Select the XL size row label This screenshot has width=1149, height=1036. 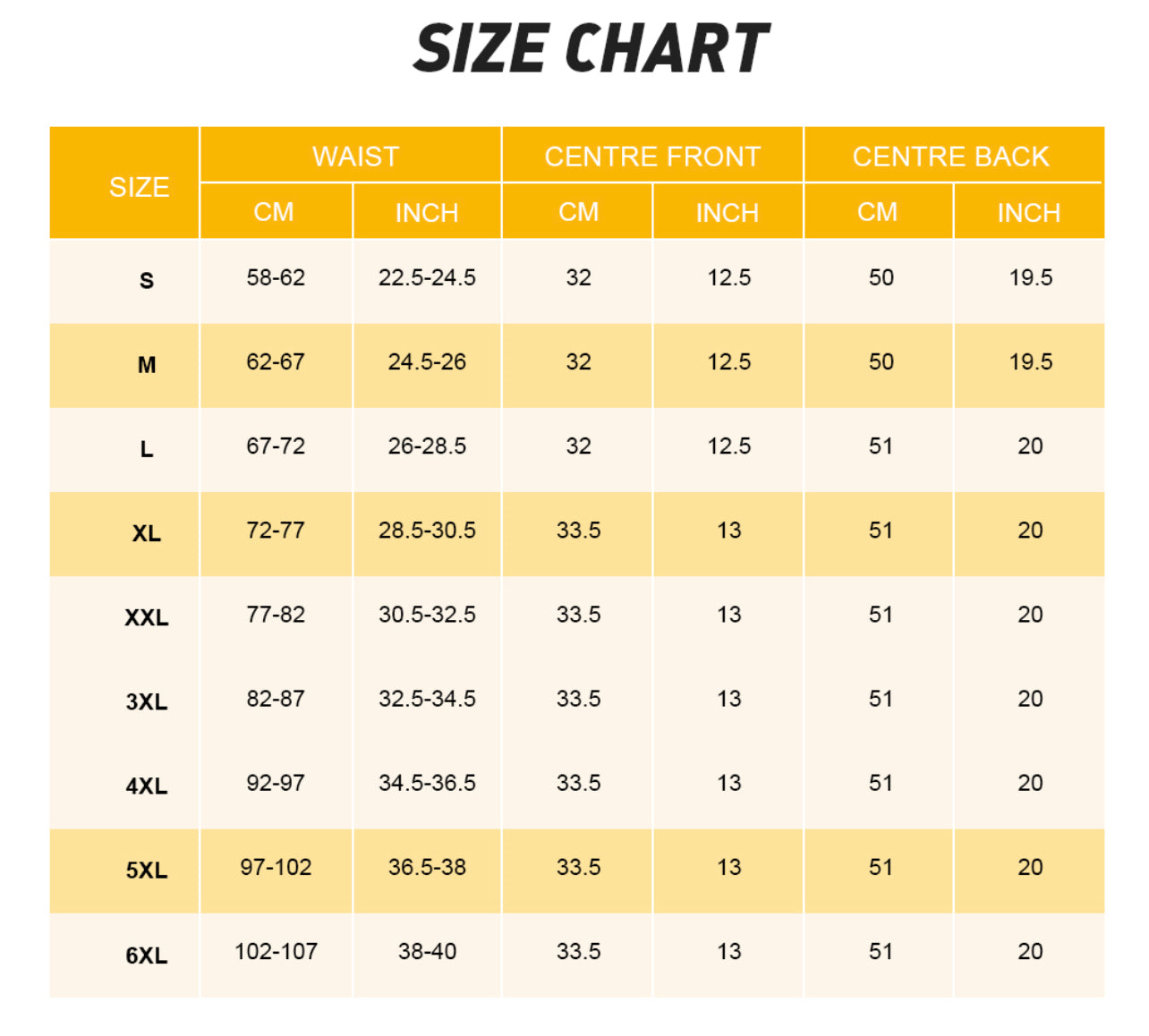click(x=147, y=534)
